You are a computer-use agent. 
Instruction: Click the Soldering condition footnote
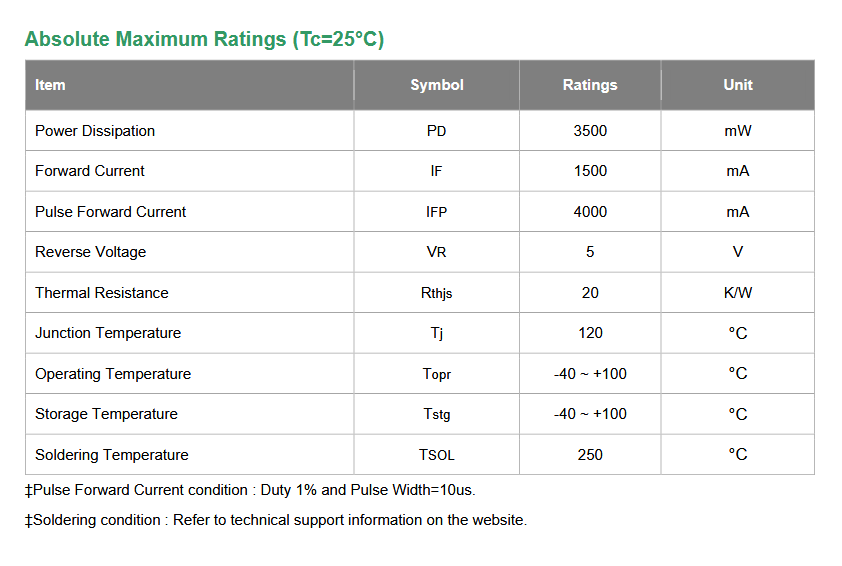click(x=276, y=520)
